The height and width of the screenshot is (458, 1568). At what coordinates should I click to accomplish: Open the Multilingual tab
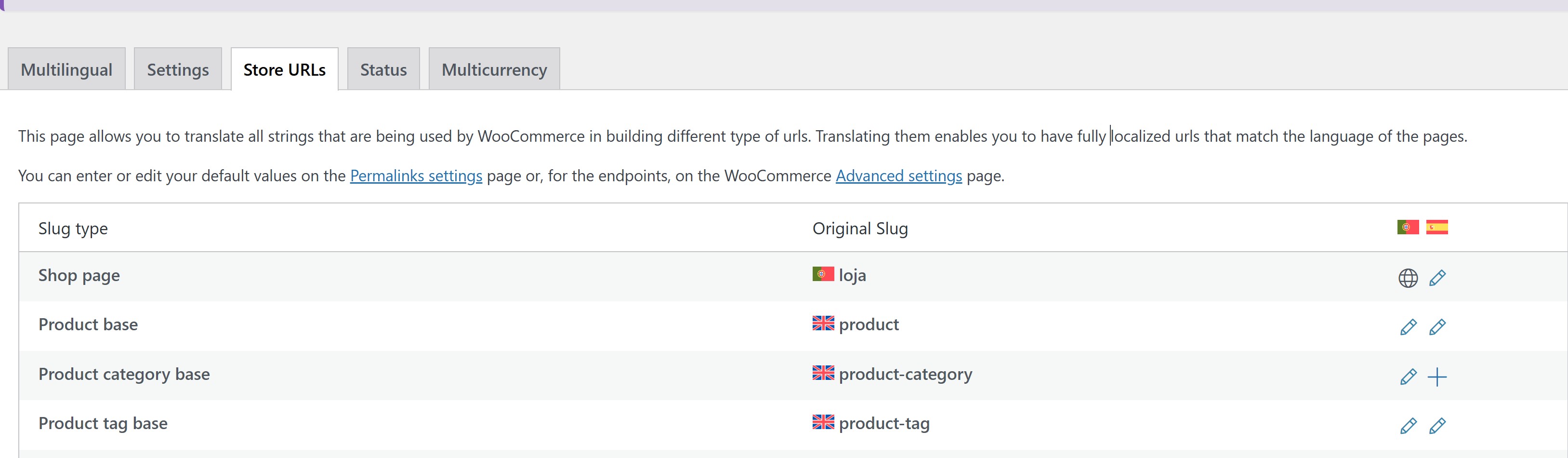(x=66, y=69)
